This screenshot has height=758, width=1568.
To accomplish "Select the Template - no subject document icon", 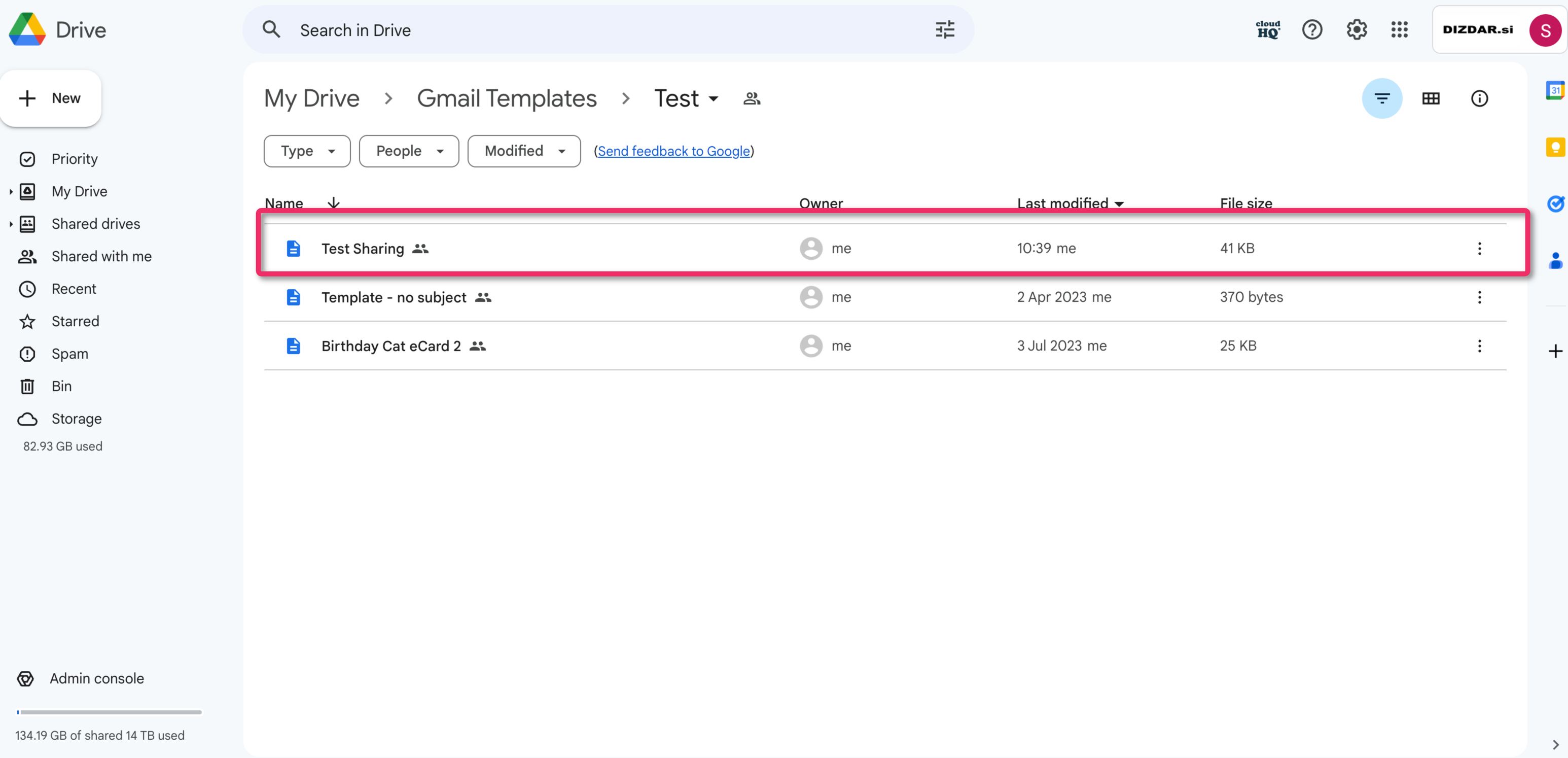I will pos(294,297).
